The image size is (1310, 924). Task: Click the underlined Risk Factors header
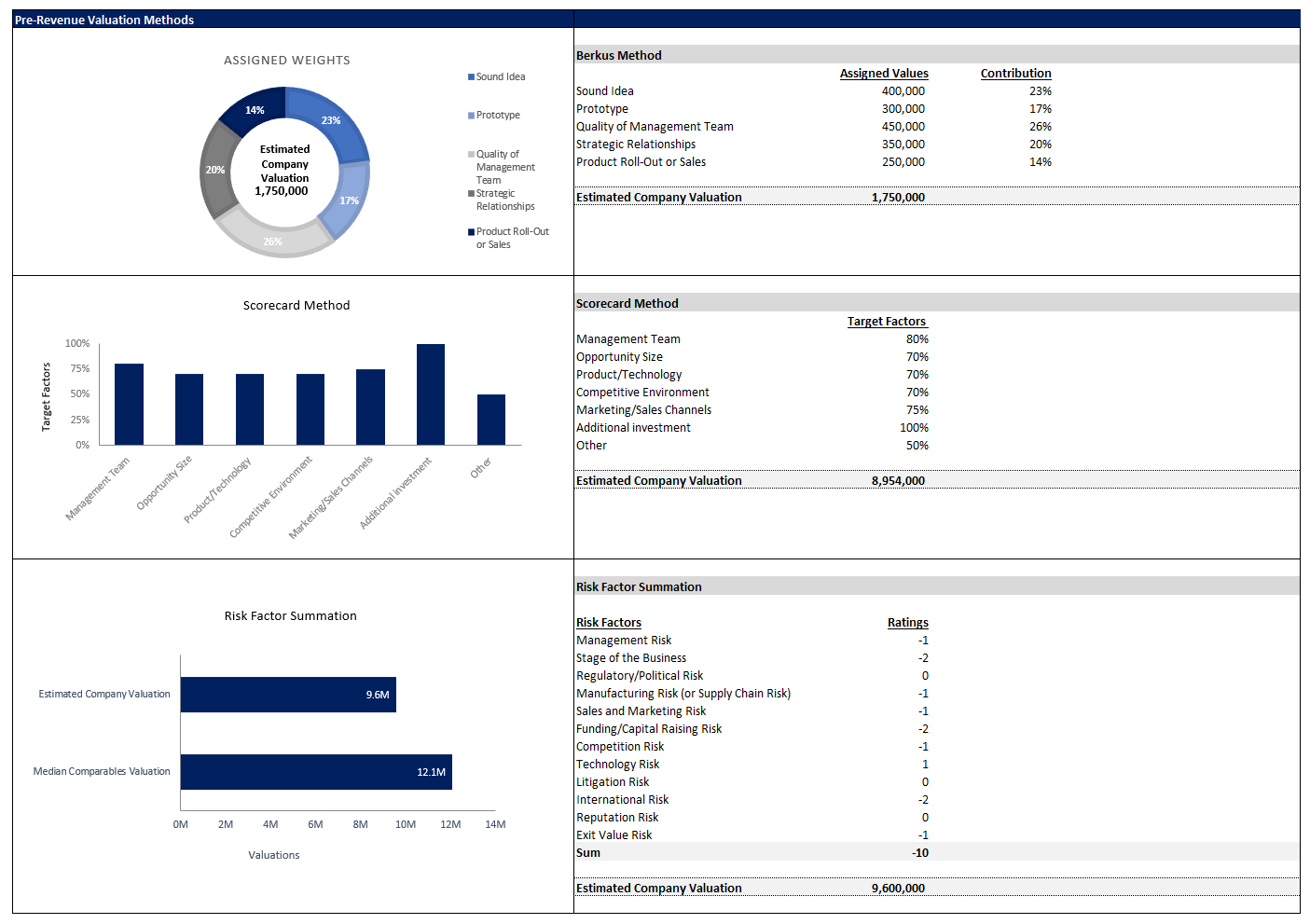[x=608, y=623]
